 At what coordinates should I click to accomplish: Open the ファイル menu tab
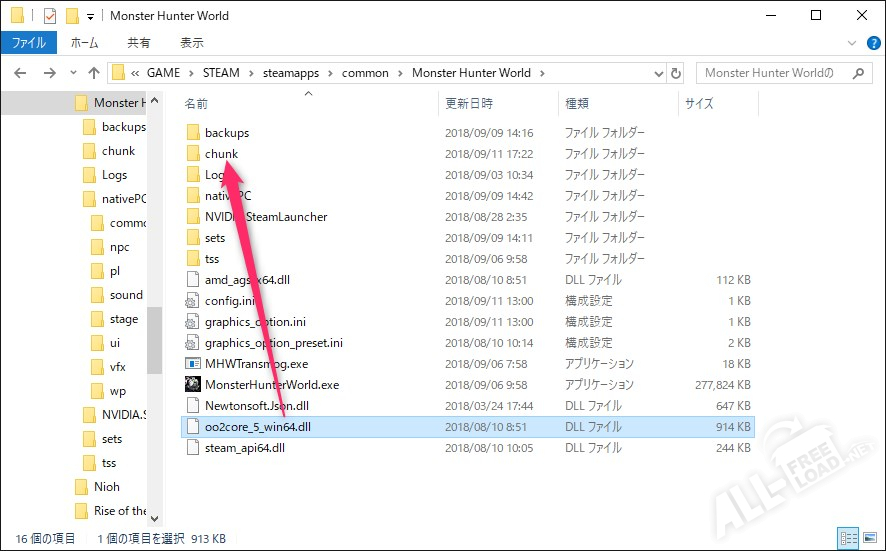pos(29,43)
